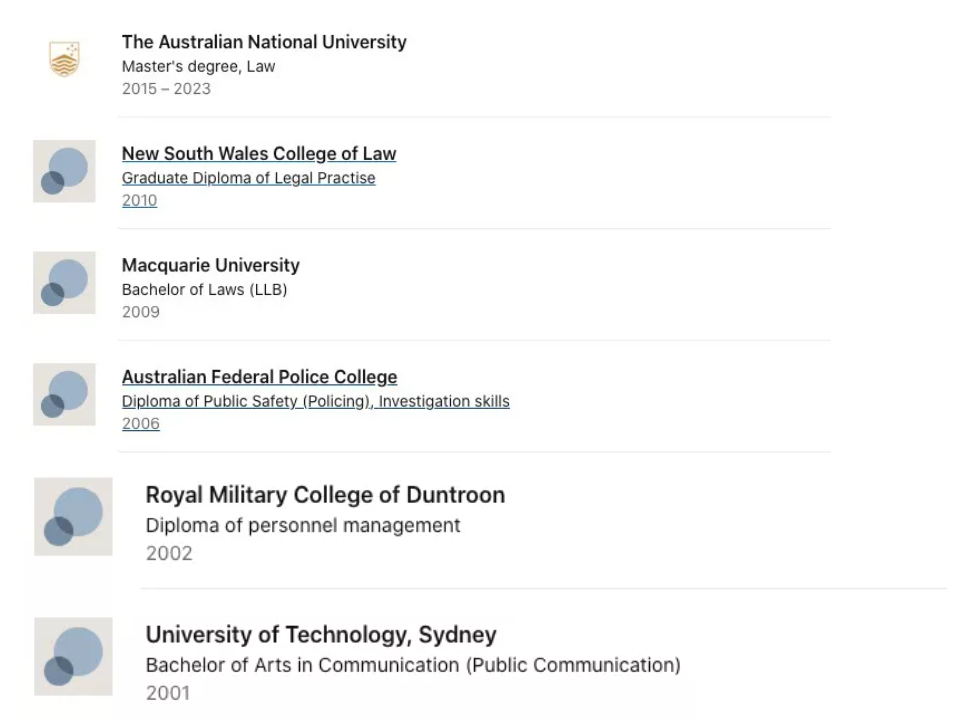
Task: Open Graduate Diploma of Legal Practise link
Action: [249, 178]
